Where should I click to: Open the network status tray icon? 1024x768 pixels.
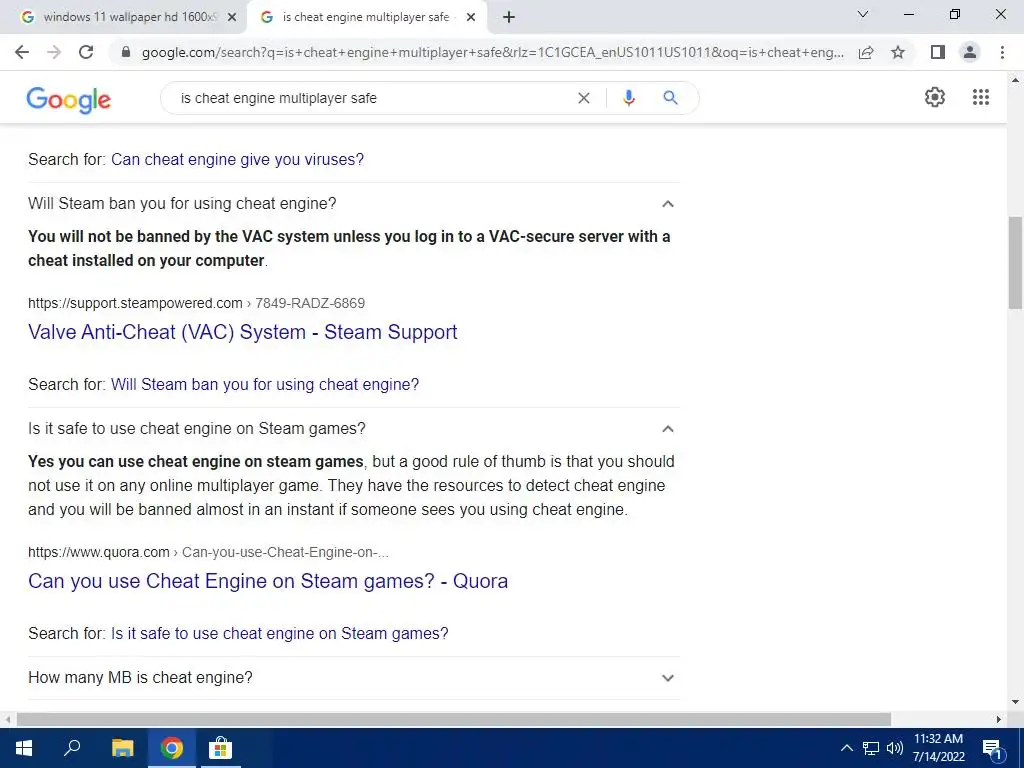pos(871,748)
